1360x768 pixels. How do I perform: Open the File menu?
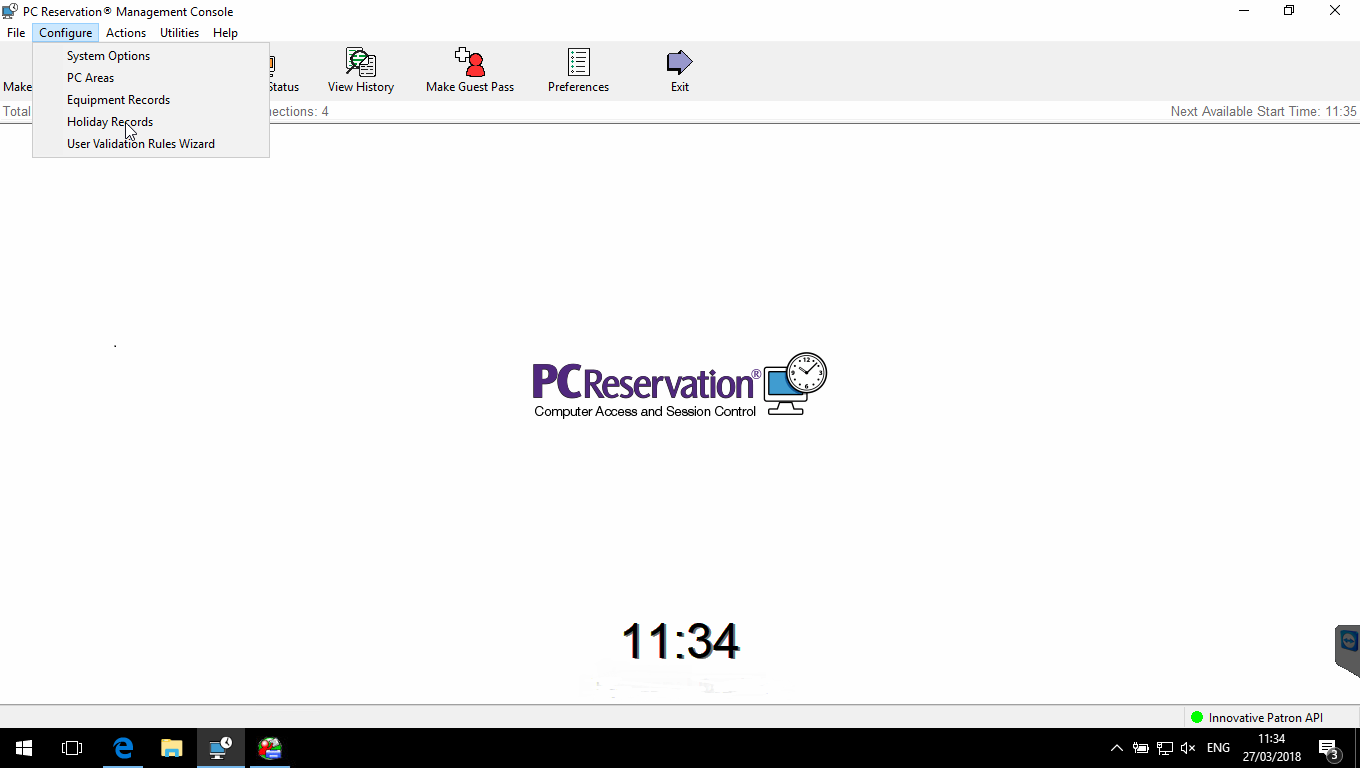pos(16,33)
